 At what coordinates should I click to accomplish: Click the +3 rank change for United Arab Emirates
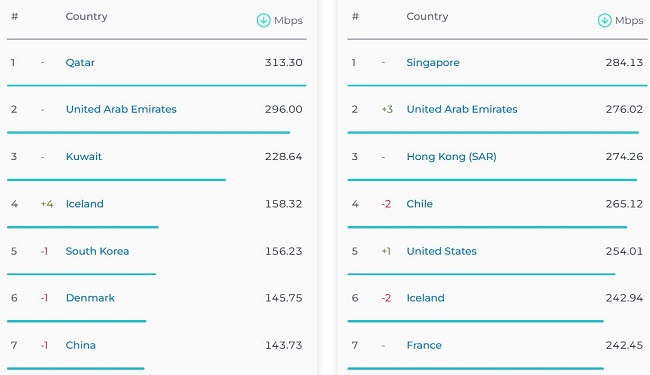pos(387,109)
